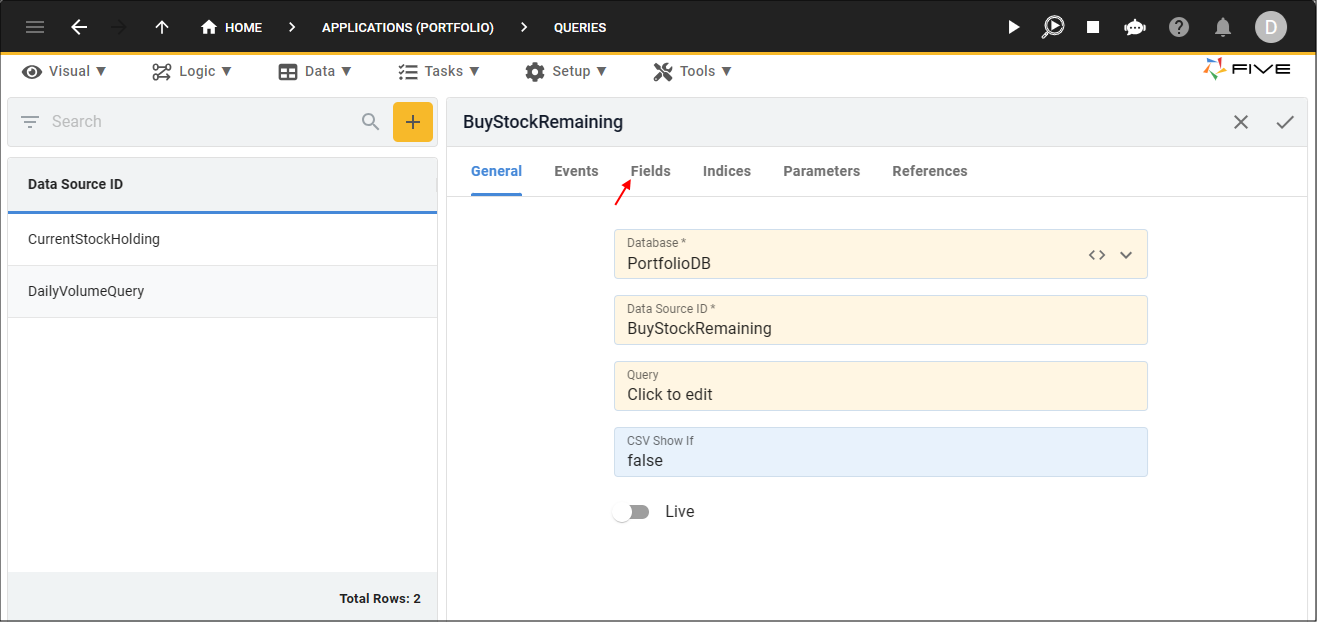Open the Data menu
Screen dimensions: 1317x622
coord(315,71)
